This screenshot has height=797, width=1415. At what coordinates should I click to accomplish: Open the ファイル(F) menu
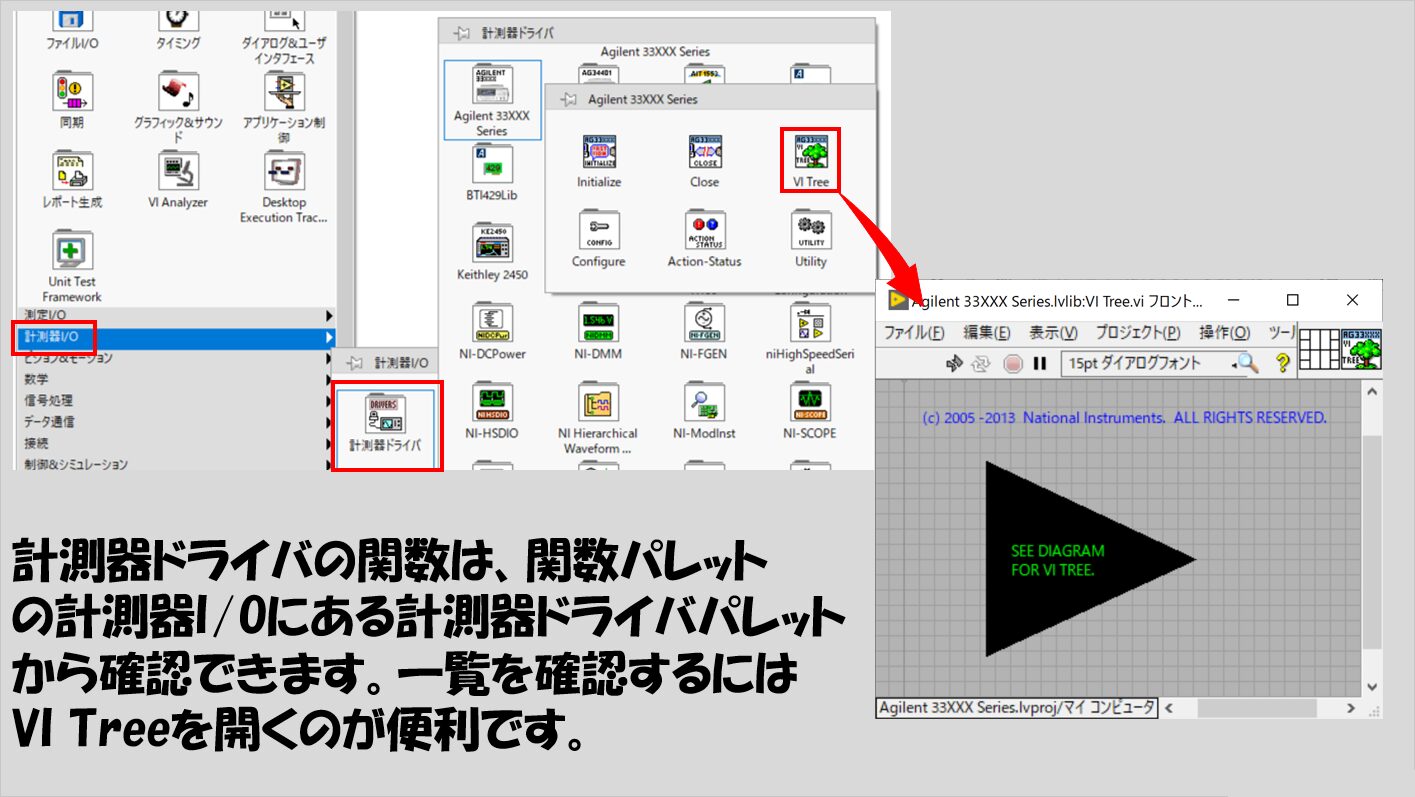[x=914, y=333]
